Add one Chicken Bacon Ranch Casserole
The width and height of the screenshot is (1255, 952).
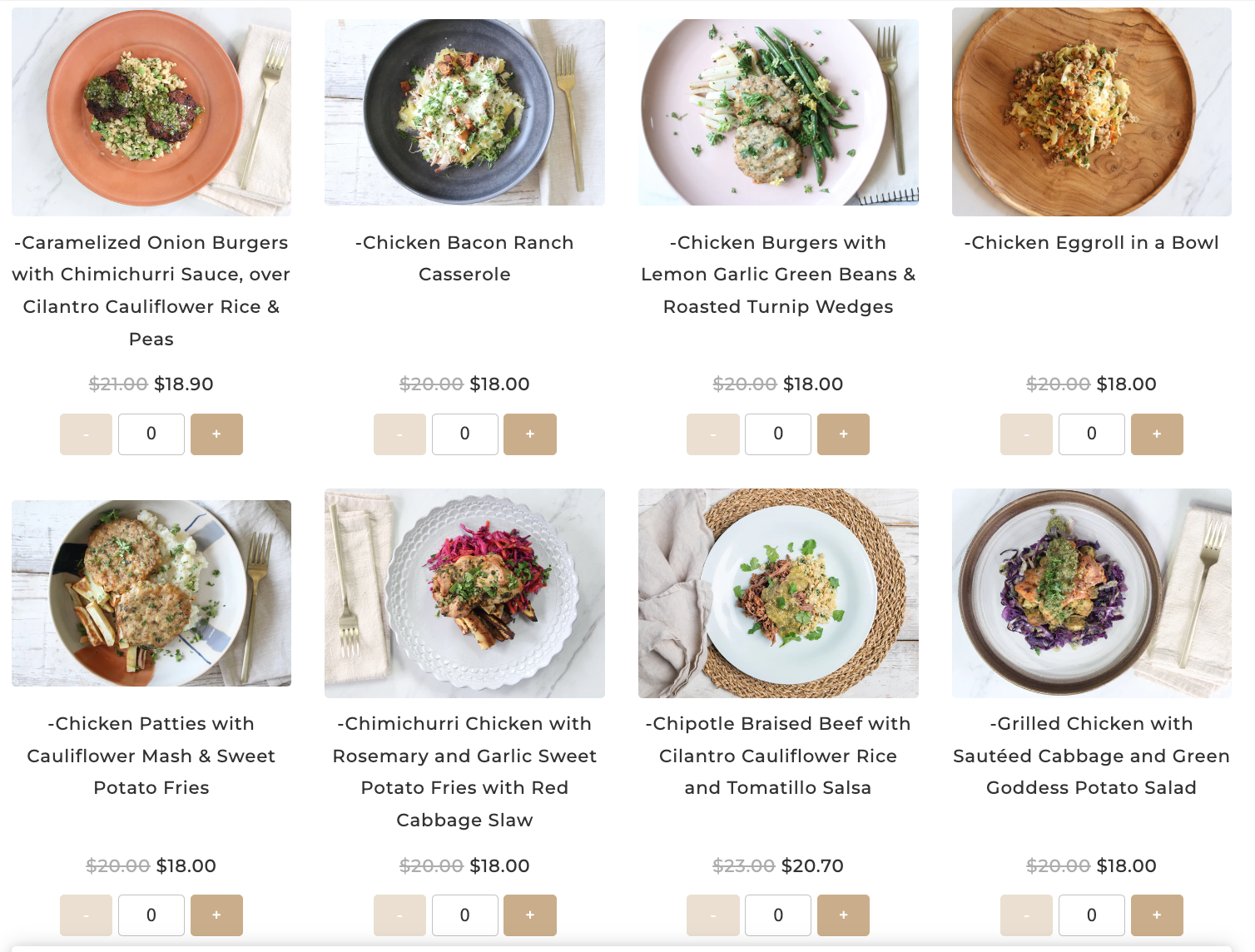530,434
